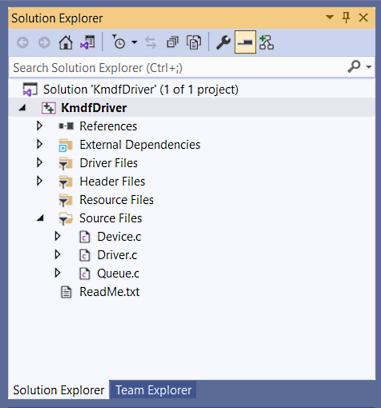The image size is (381, 408).
Task: Collapse the Source Files filter
Action: [40, 218]
